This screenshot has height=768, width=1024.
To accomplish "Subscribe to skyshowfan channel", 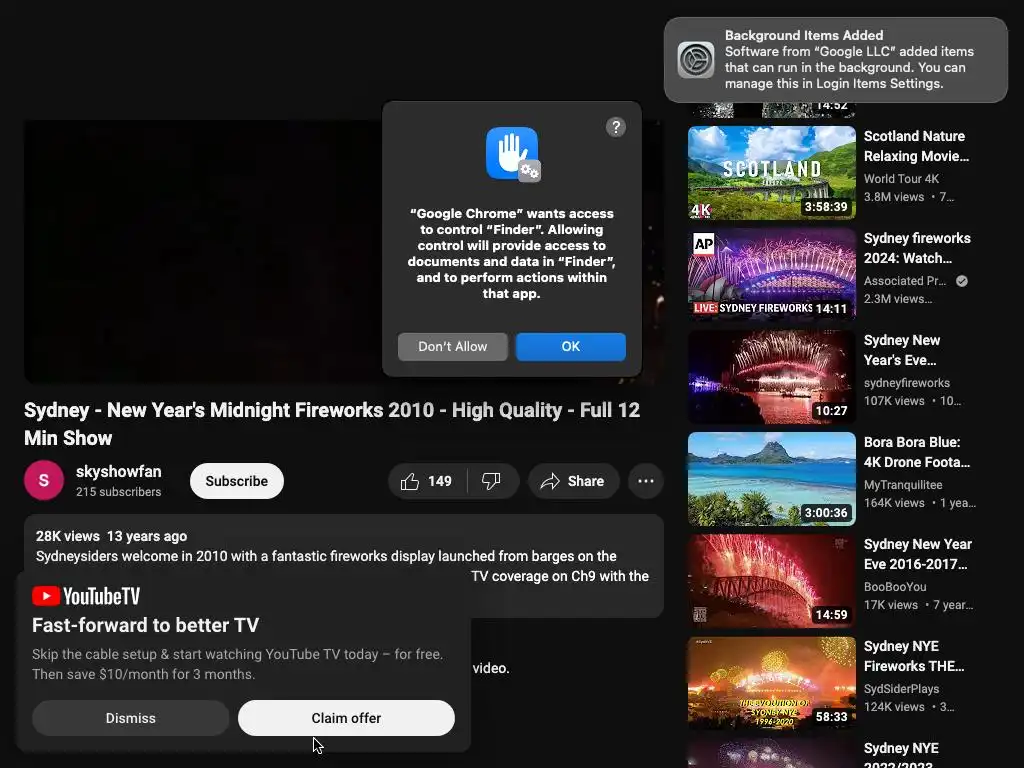I will click(x=236, y=481).
